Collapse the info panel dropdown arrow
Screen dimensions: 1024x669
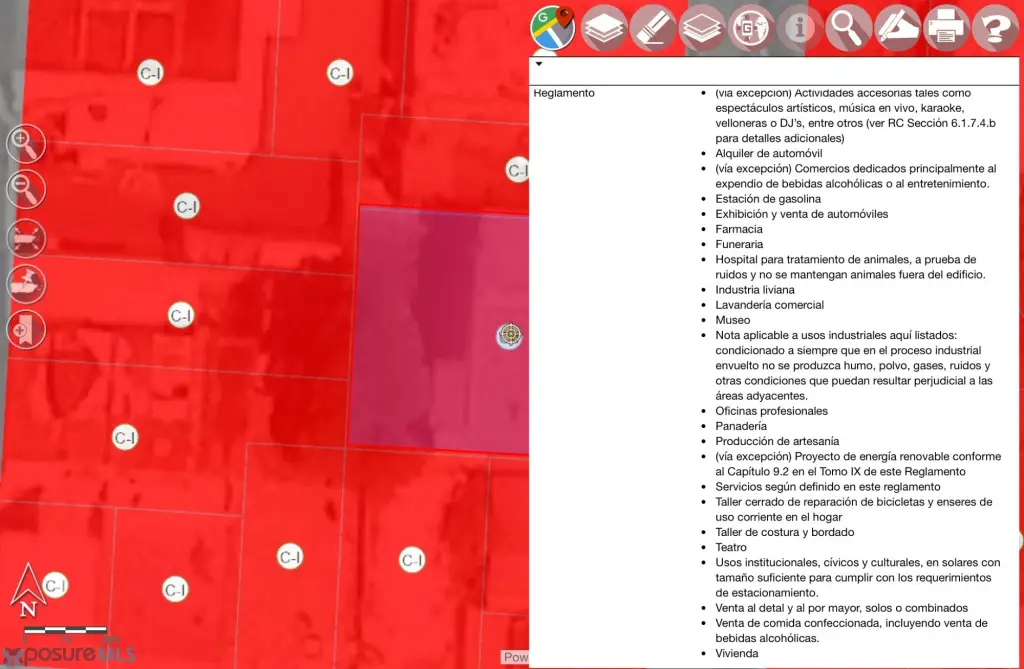click(539, 64)
